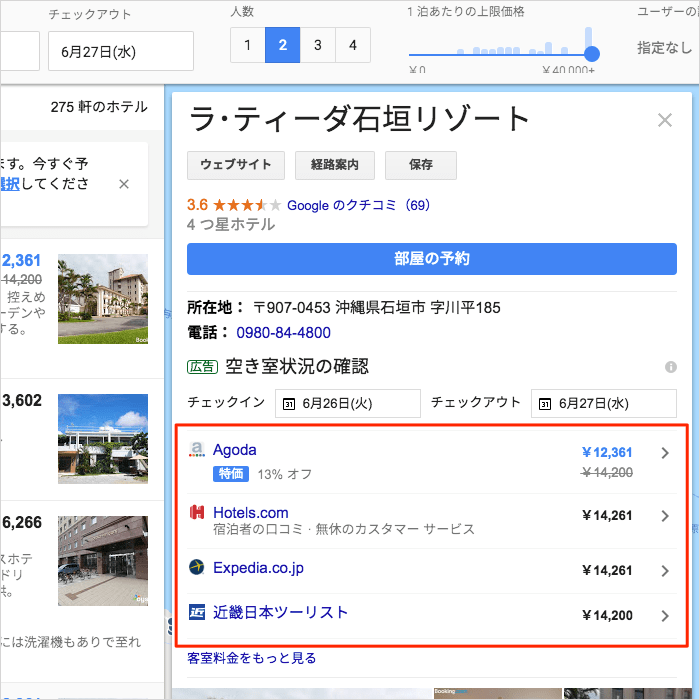The width and height of the screenshot is (700, 700).
Task: Click the 保存 save button
Action: tap(421, 165)
